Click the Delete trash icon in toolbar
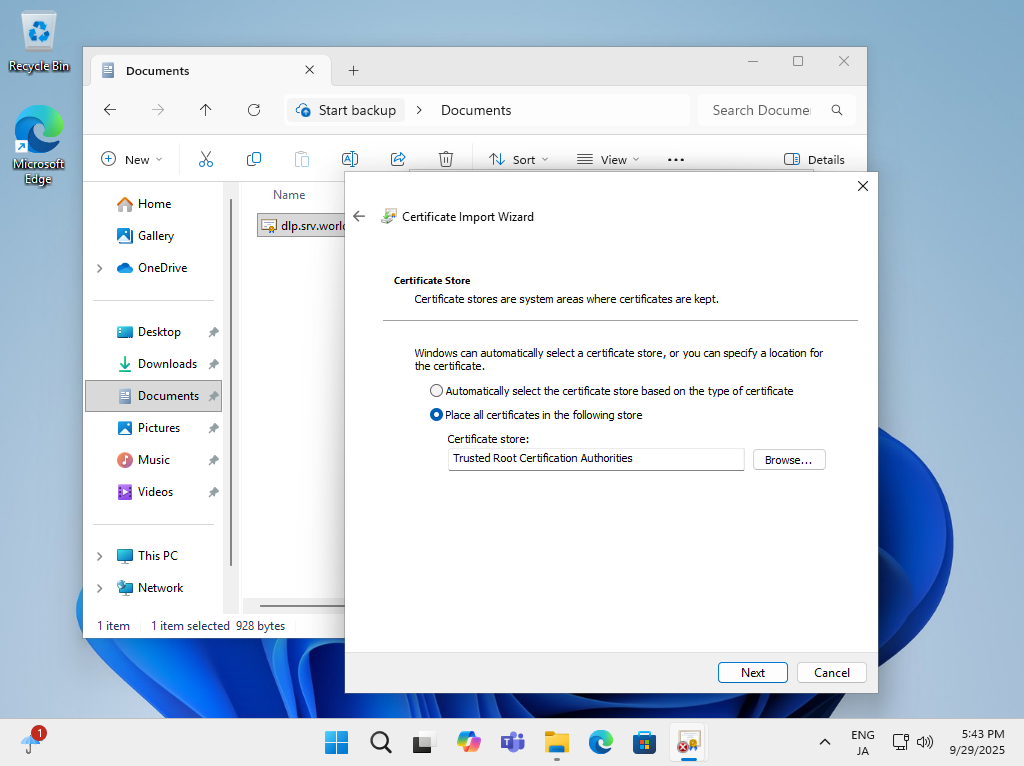1024x766 pixels. click(x=446, y=159)
